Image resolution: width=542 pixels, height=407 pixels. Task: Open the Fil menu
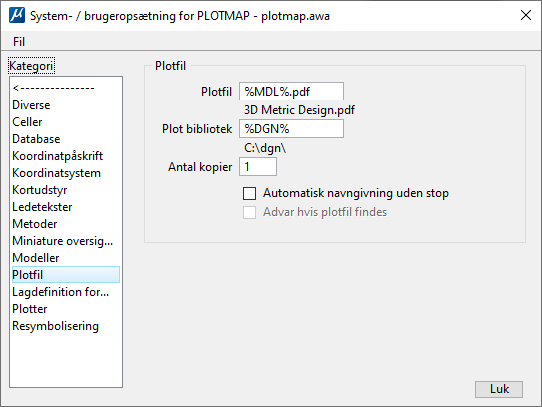[19, 42]
